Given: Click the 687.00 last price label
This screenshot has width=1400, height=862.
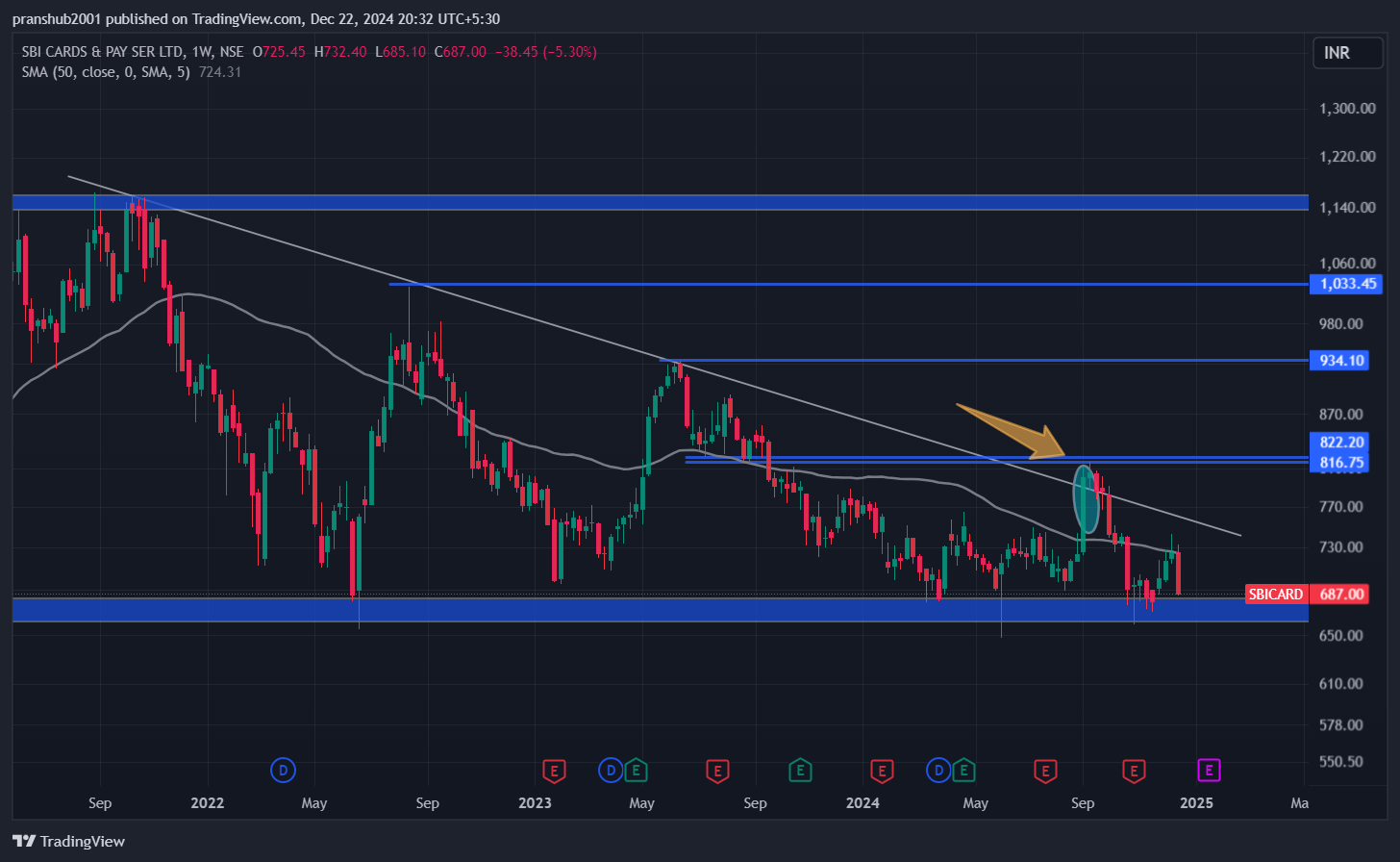Looking at the screenshot, I should pyautogui.click(x=1339, y=595).
